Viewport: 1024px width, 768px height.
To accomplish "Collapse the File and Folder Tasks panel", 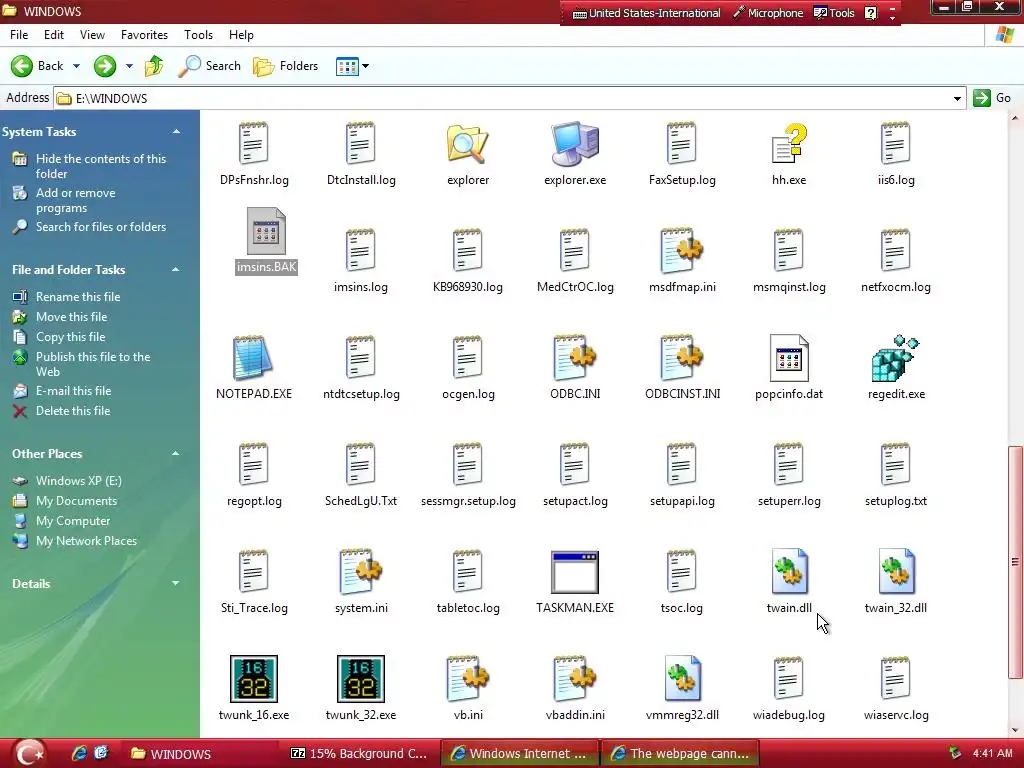I will (x=176, y=269).
